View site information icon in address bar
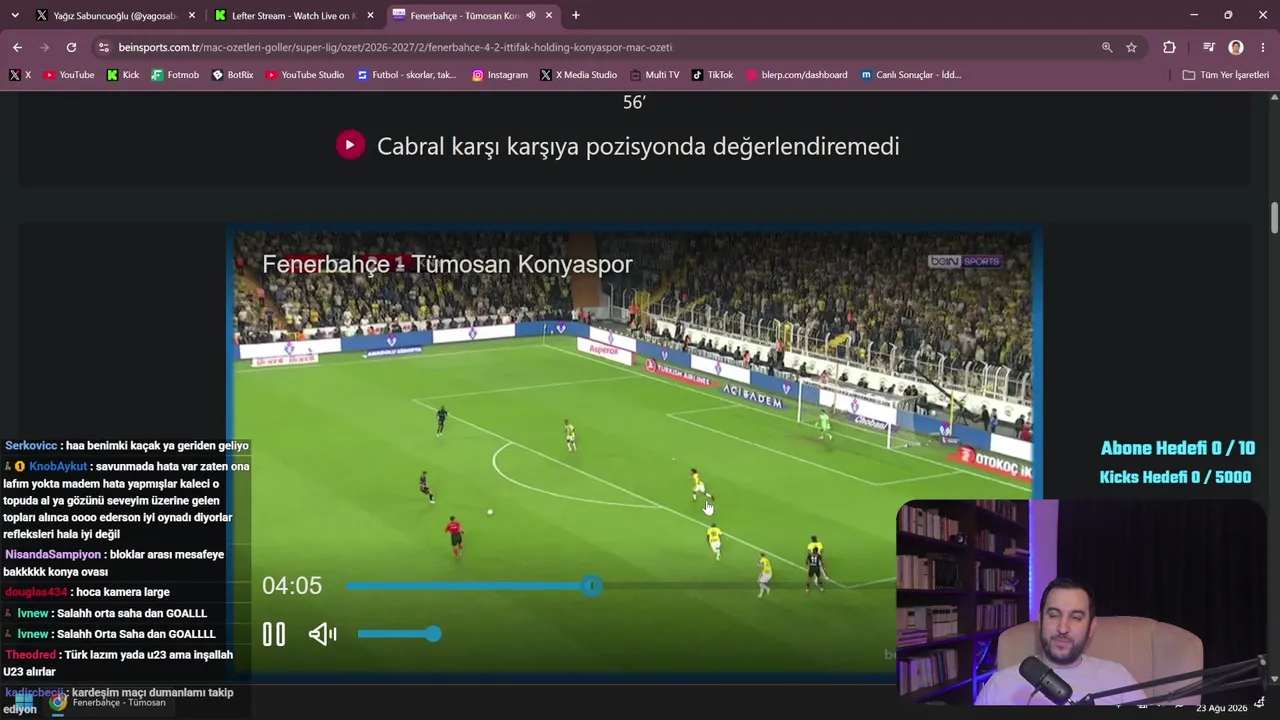1280x720 pixels. click(103, 47)
